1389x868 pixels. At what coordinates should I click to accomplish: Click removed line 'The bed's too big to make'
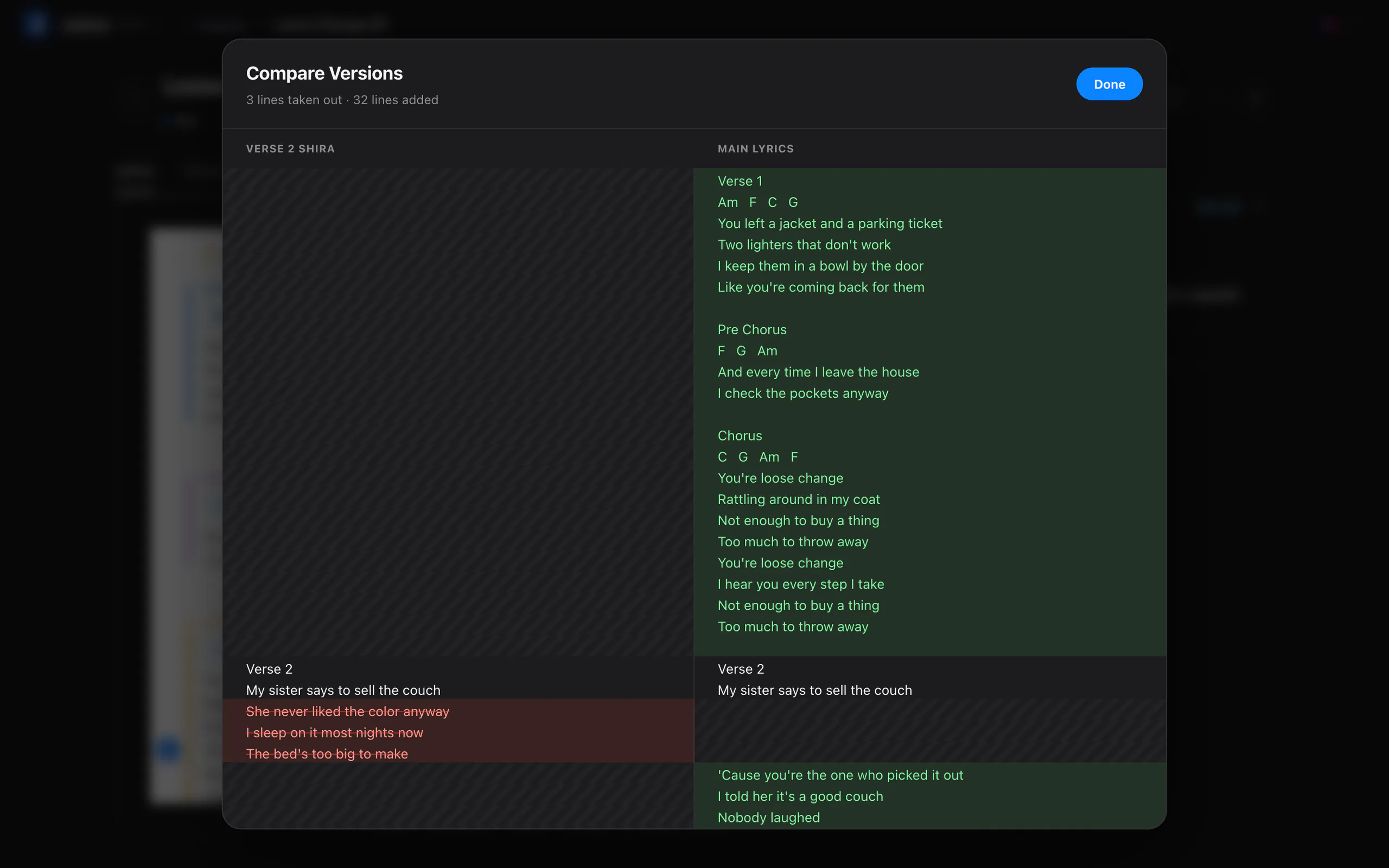click(327, 754)
